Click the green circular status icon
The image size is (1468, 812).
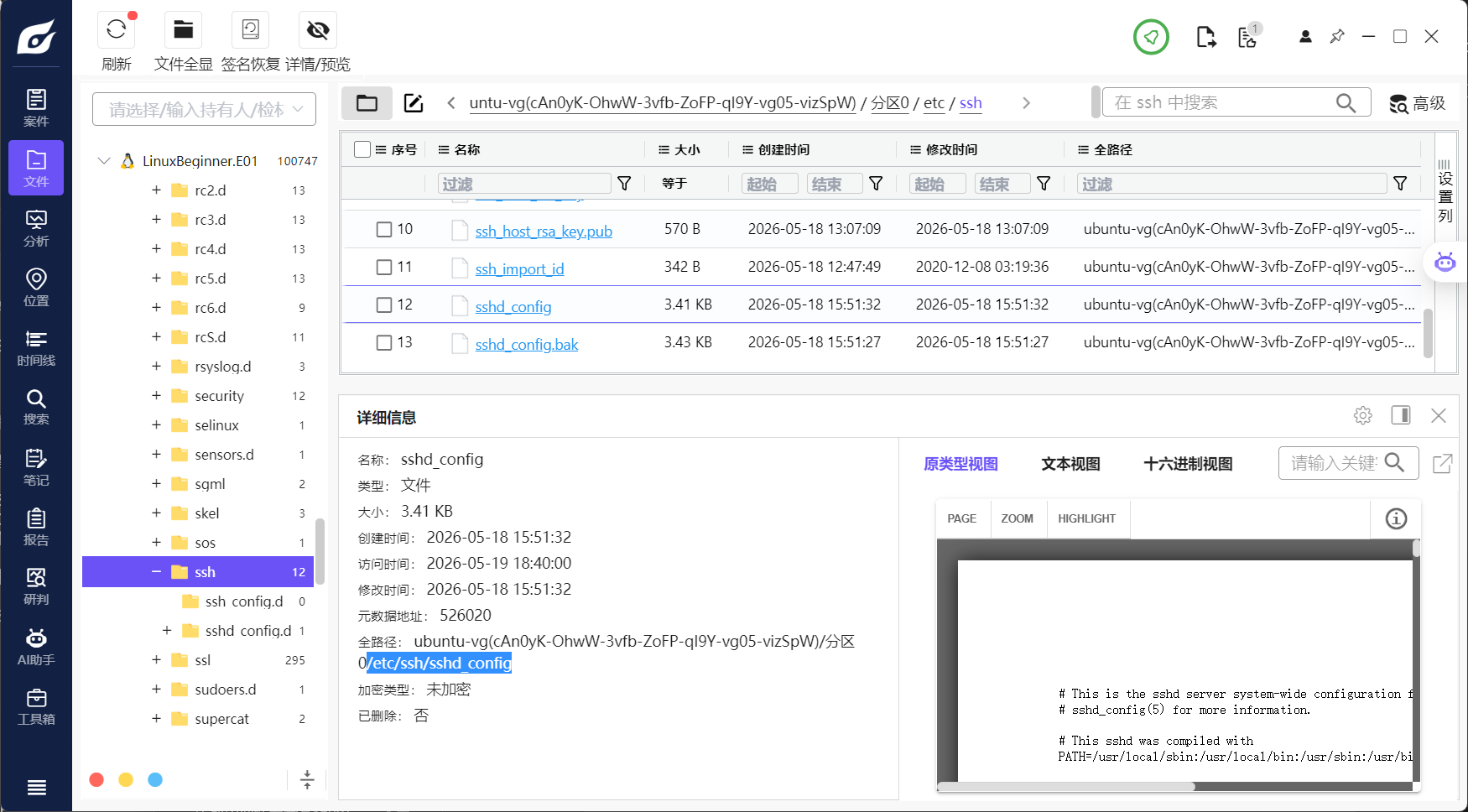[1151, 37]
